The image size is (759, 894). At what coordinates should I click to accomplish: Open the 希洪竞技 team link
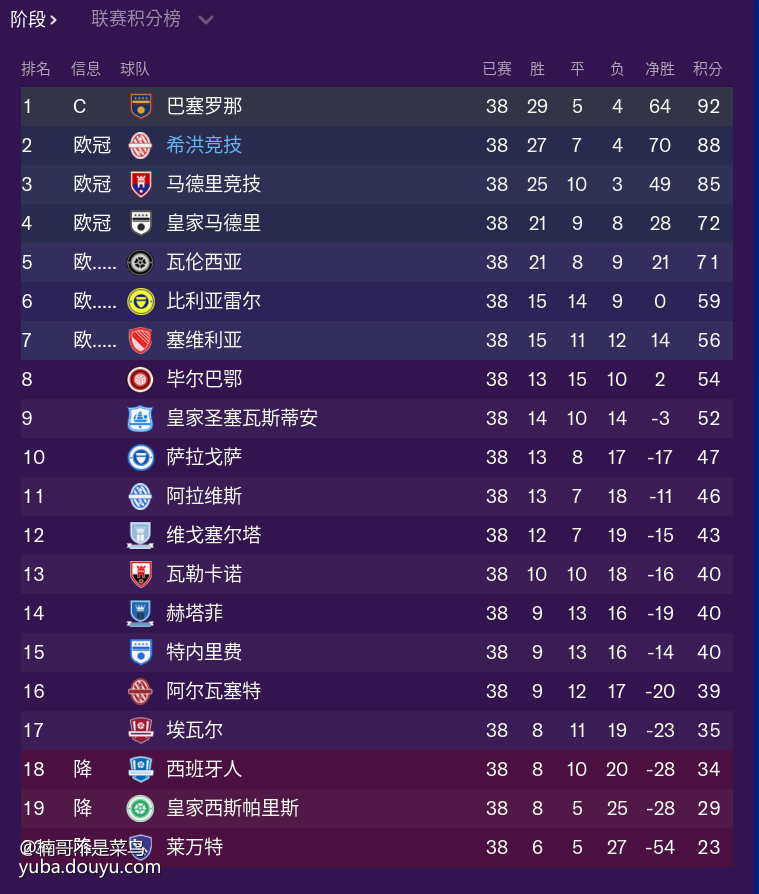pos(204,145)
